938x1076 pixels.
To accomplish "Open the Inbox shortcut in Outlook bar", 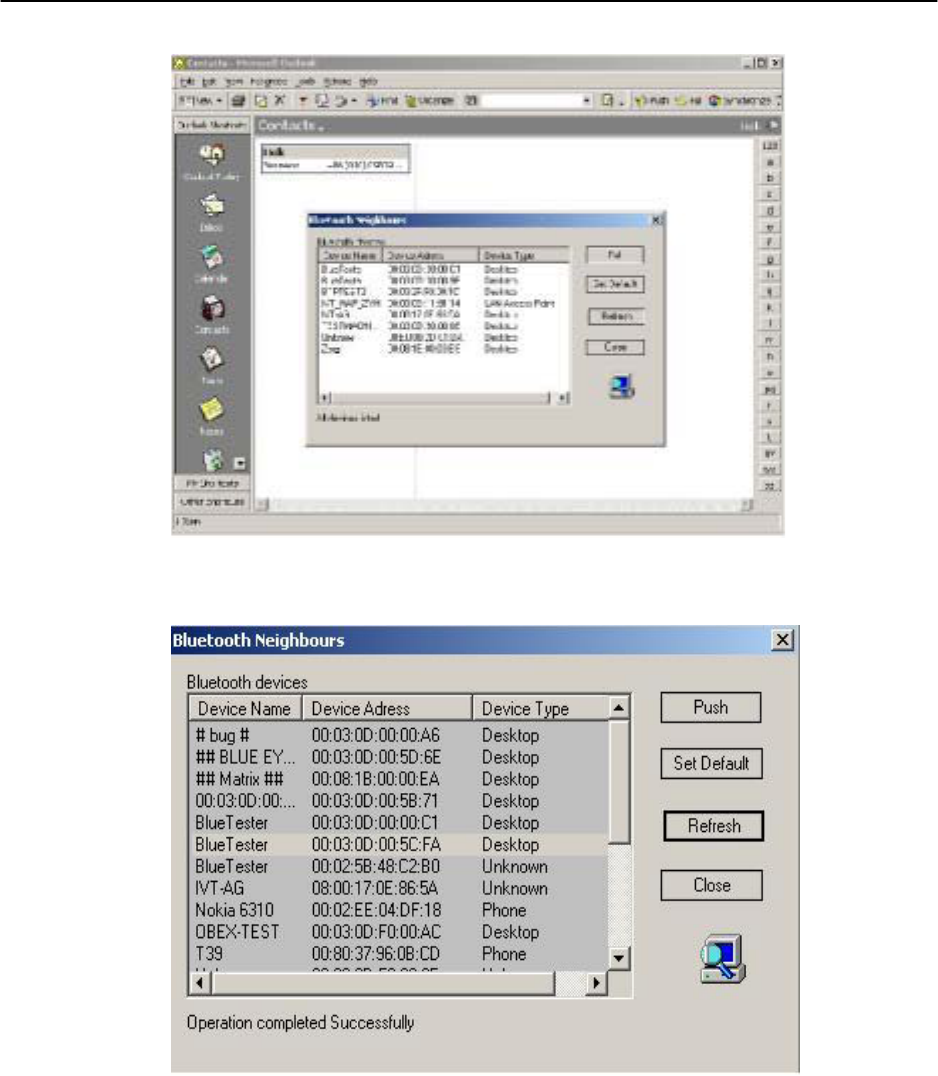I will pos(212,213).
